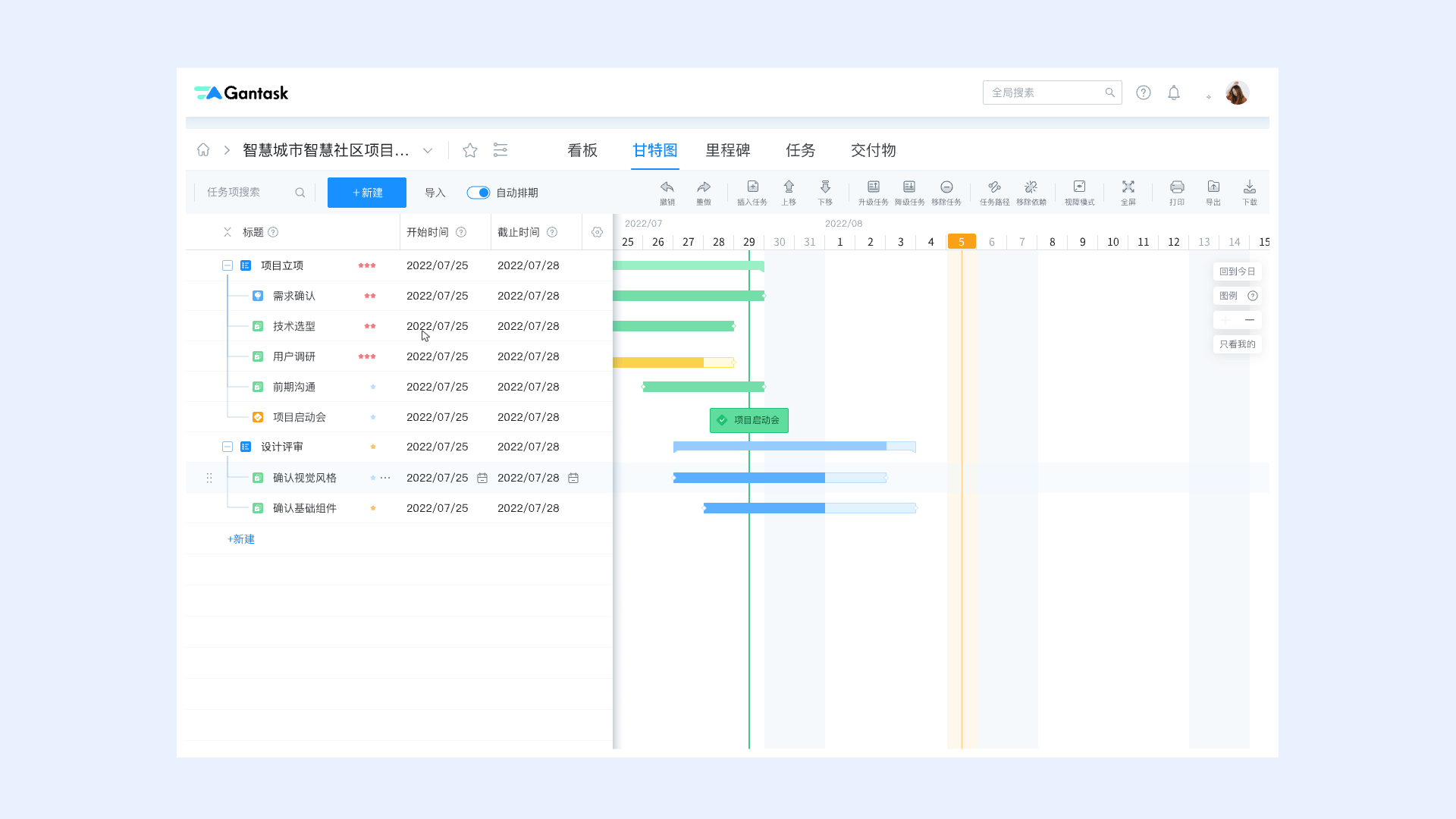Open project settings sliders icon
This screenshot has height=819, width=1456.
click(x=500, y=150)
